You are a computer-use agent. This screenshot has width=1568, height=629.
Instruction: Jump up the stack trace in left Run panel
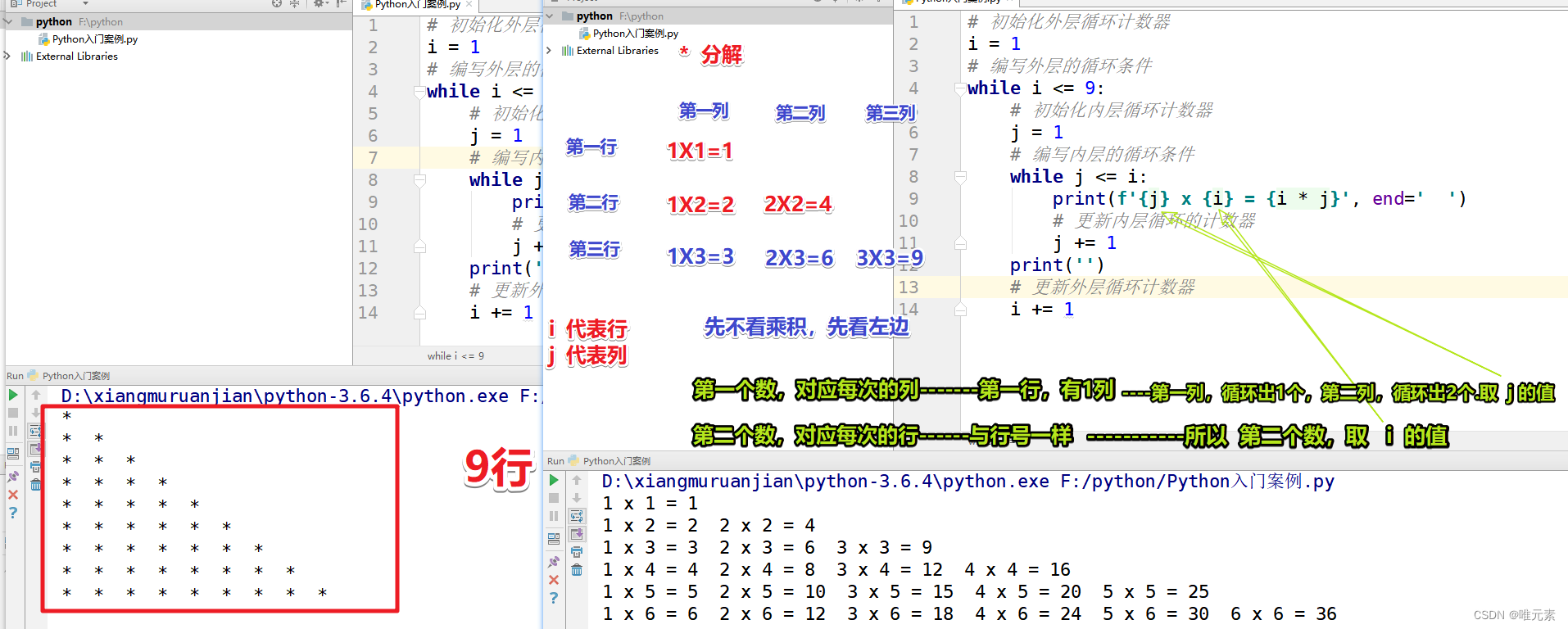36,395
